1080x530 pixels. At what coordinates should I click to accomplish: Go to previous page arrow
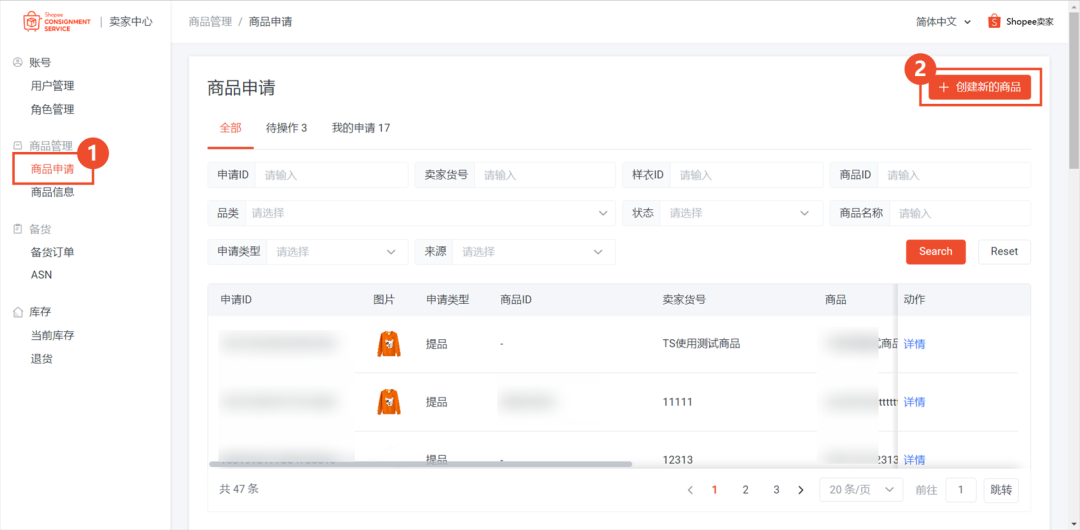(690, 490)
